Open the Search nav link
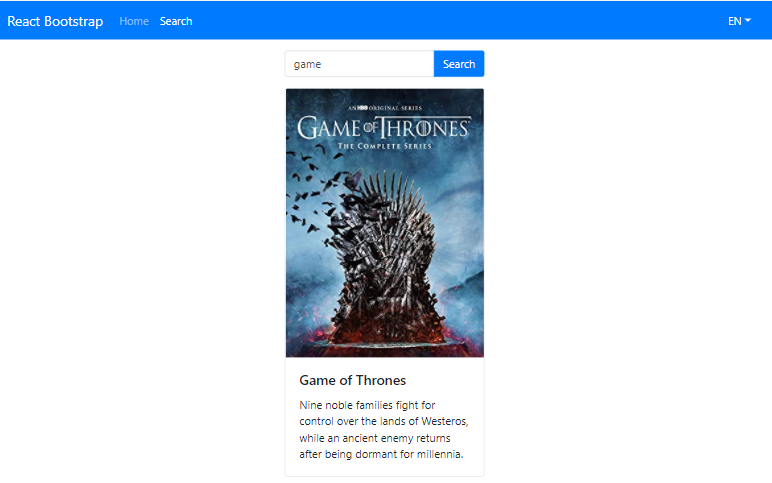 tap(176, 21)
